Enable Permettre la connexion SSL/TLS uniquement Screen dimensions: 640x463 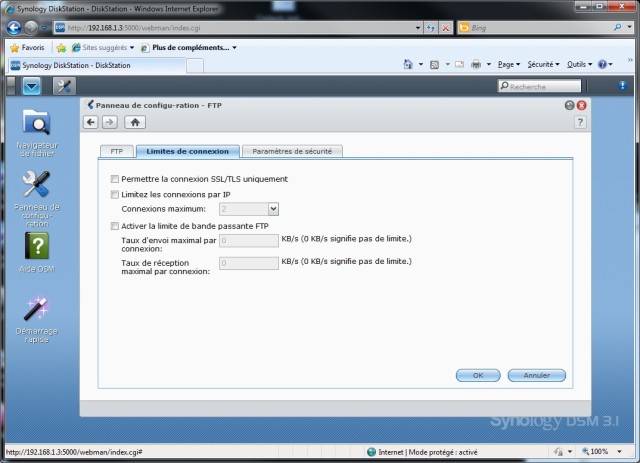click(115, 179)
